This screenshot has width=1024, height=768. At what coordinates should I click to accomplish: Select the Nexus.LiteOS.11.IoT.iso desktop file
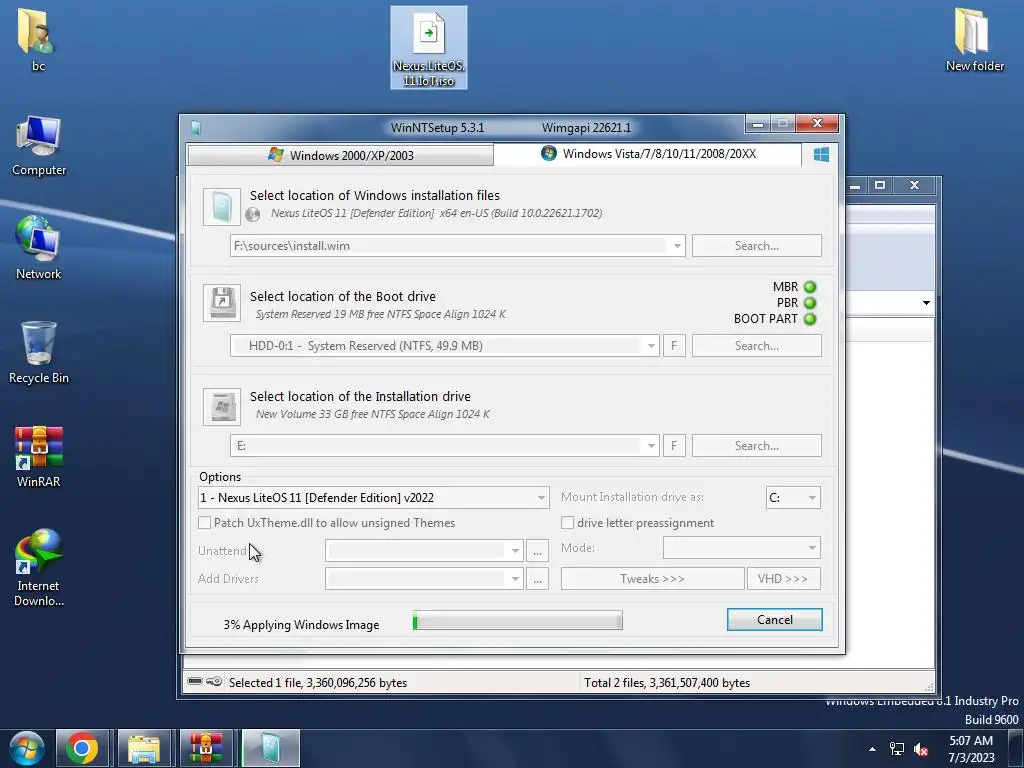click(428, 48)
